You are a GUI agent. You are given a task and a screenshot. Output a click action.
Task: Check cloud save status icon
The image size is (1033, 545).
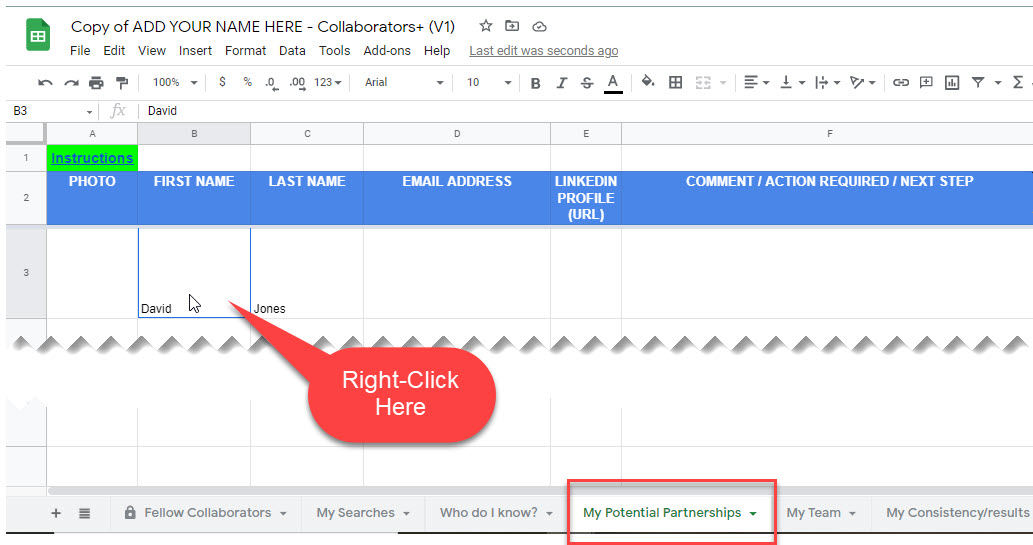click(539, 26)
